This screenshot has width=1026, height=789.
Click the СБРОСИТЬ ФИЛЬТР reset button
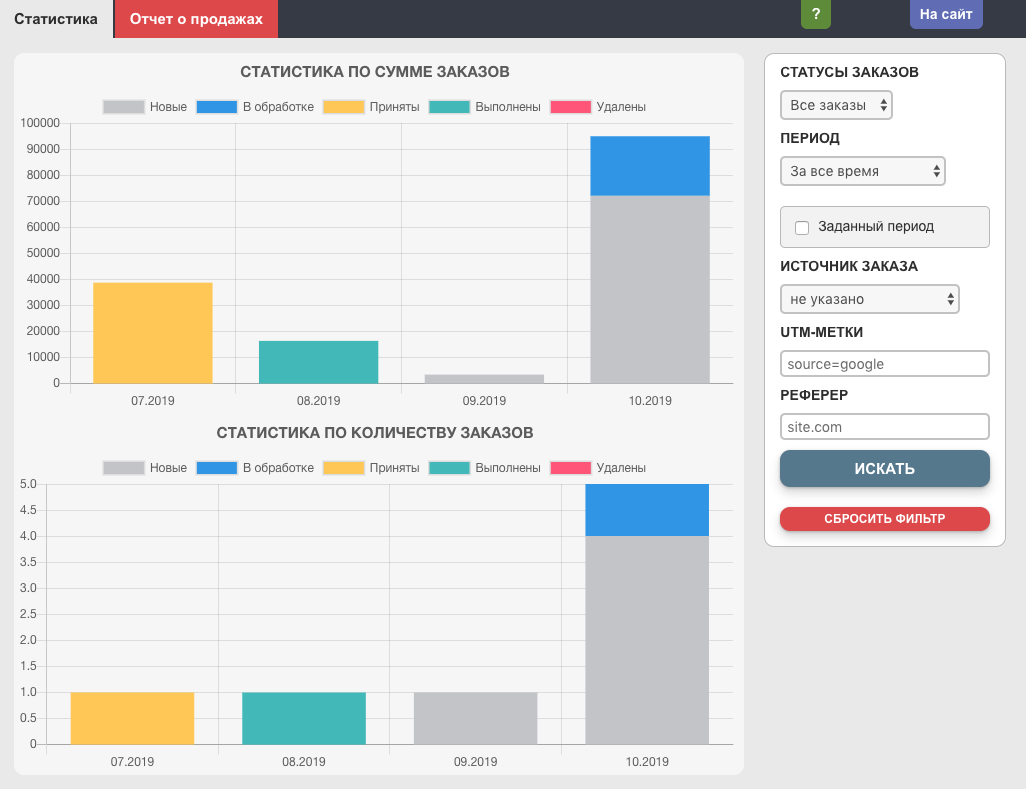coord(885,519)
